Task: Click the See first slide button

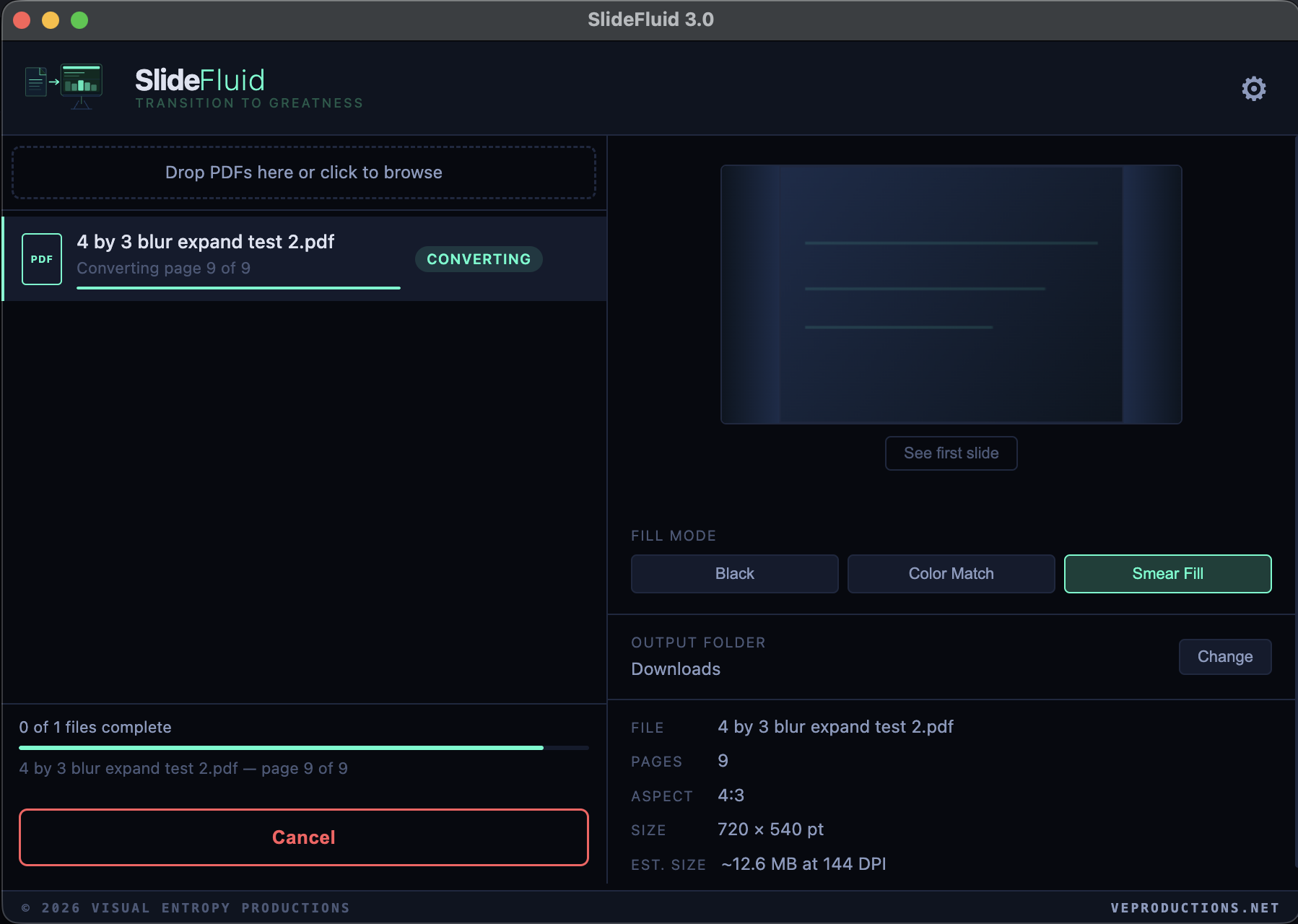Action: point(951,453)
